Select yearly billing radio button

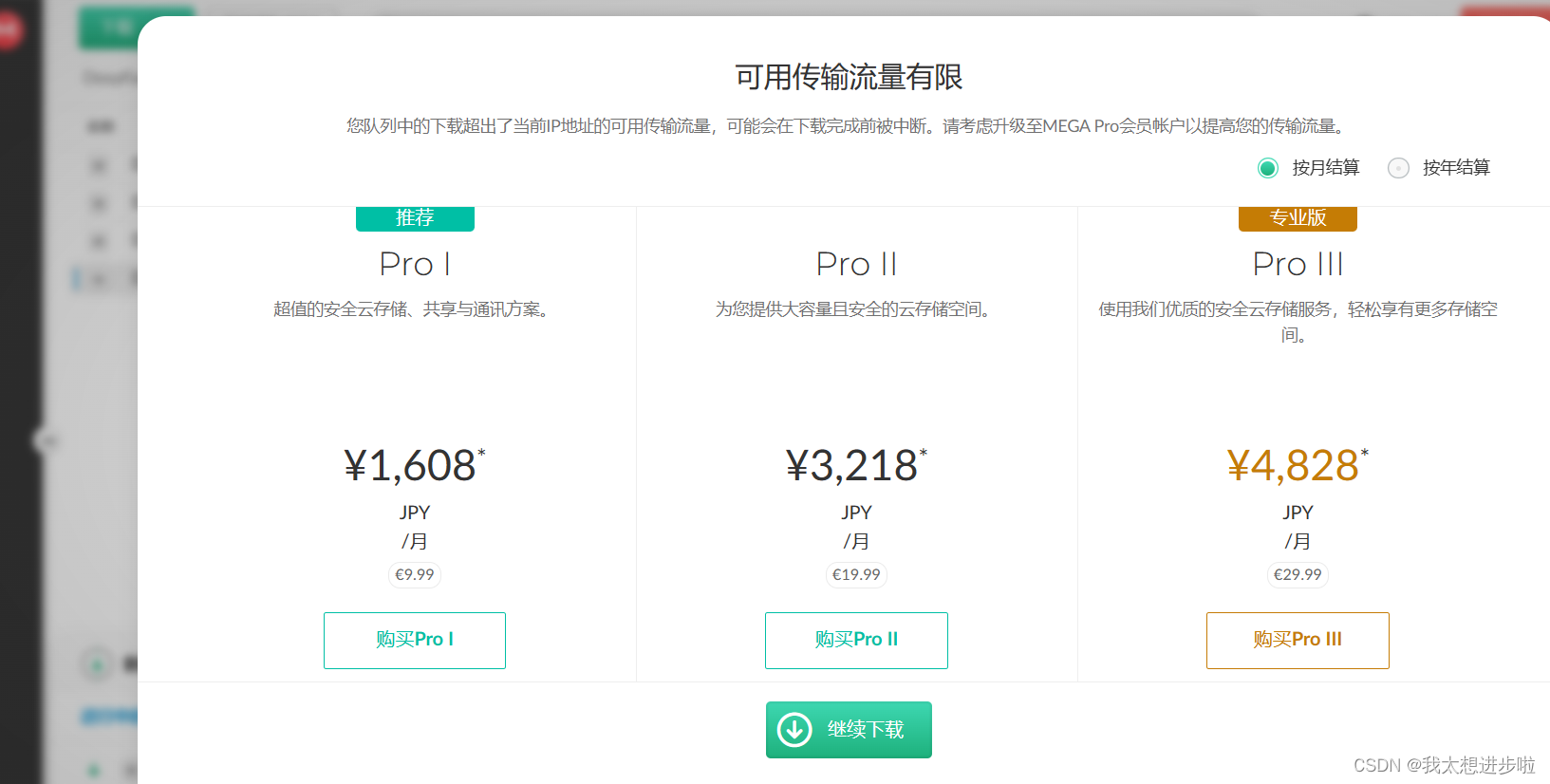[1398, 168]
